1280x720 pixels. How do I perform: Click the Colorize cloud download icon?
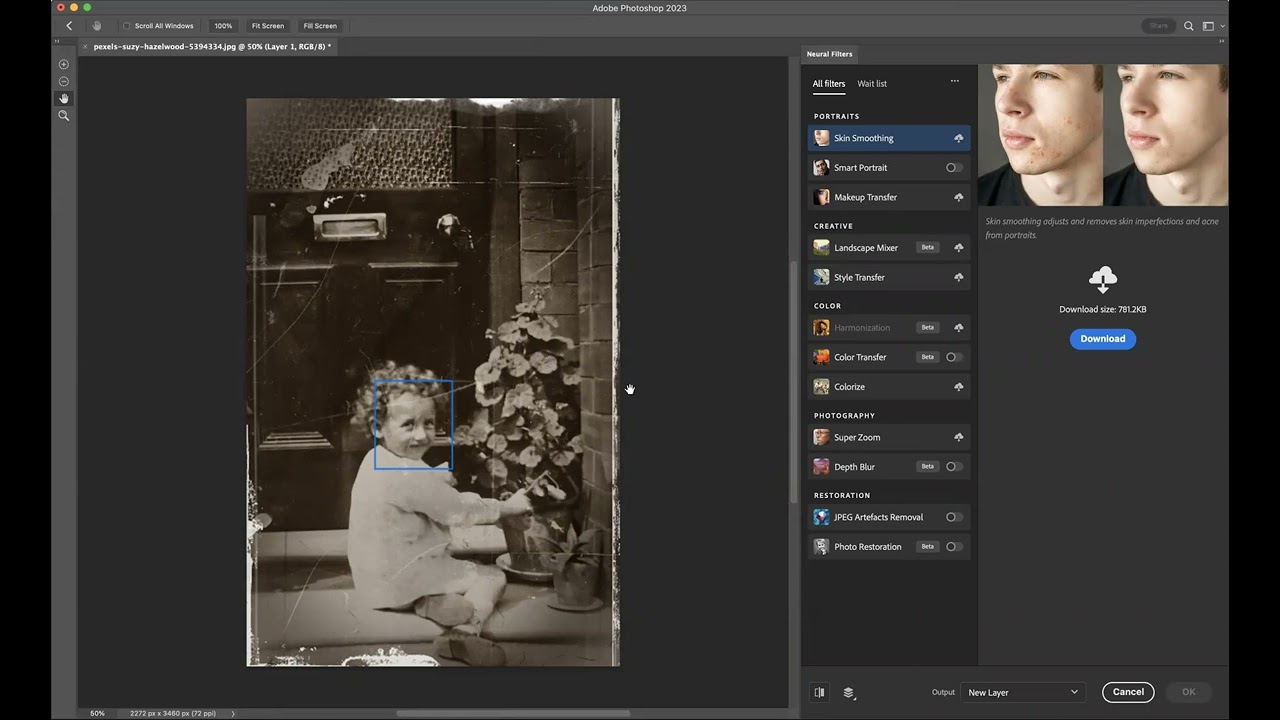point(958,386)
